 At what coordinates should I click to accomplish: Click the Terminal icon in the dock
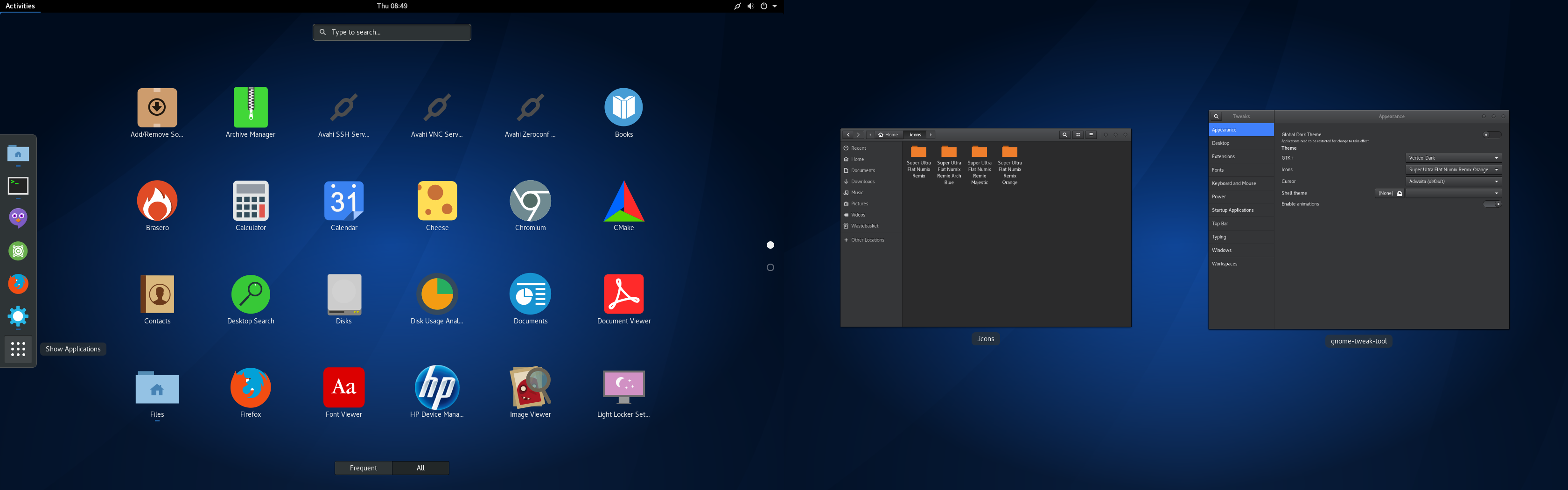[18, 186]
